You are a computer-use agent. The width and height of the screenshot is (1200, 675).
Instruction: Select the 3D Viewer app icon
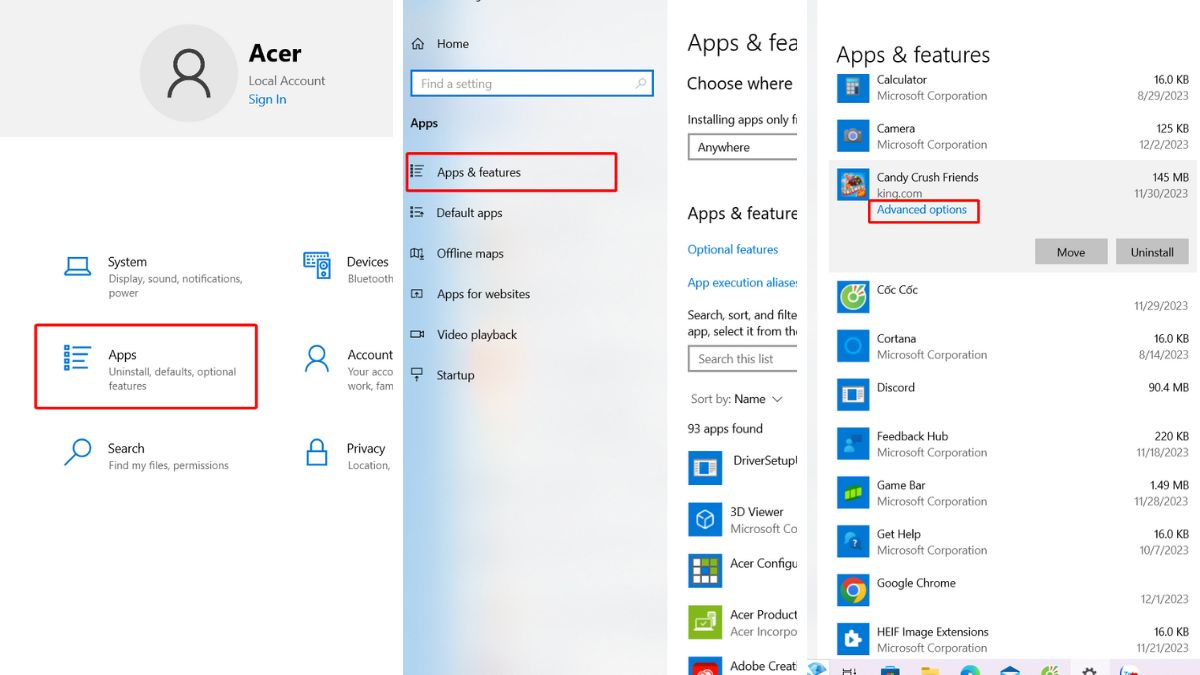pos(705,519)
